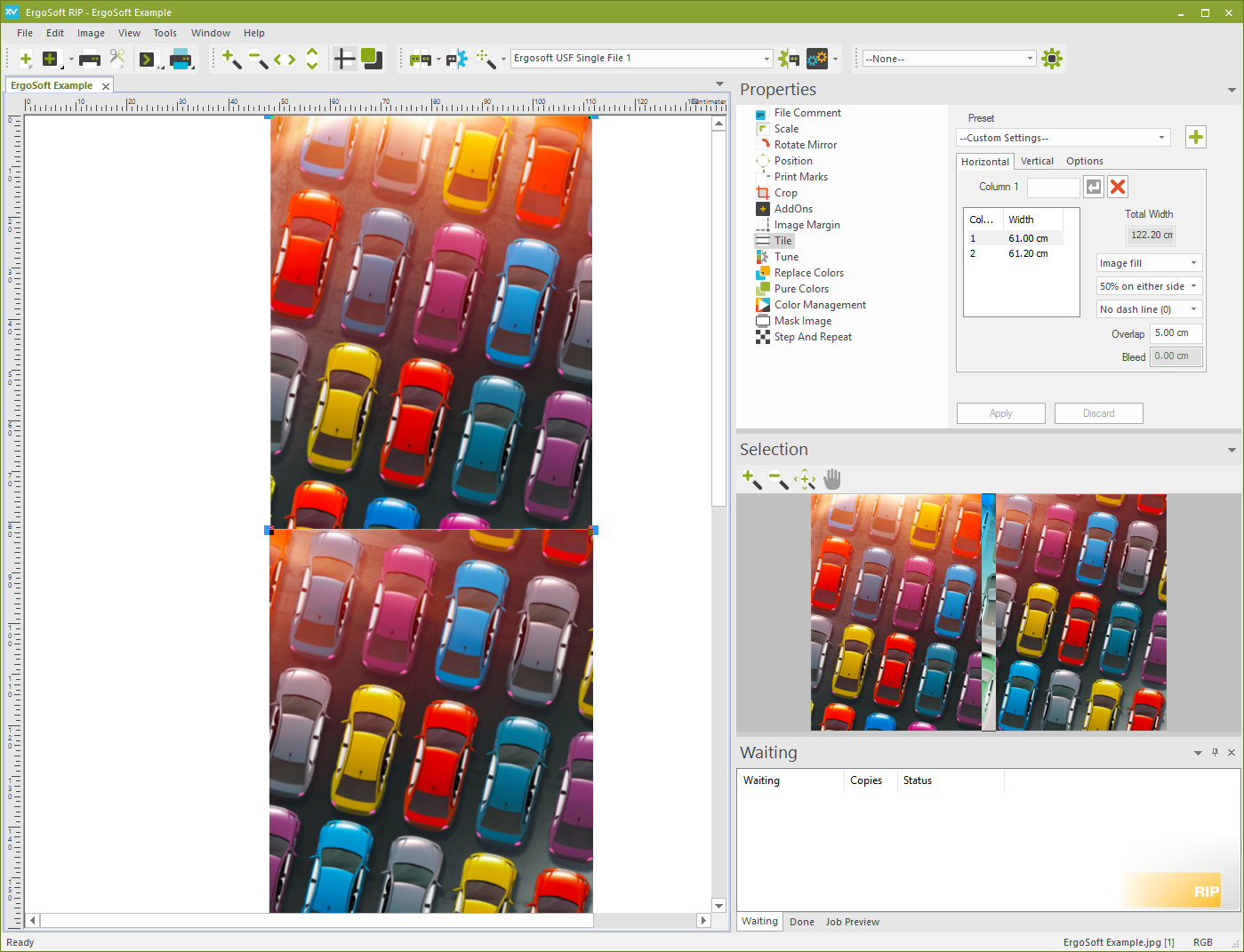Pin the Waiting panel
This screenshot has height=952, width=1244.
[1215, 753]
